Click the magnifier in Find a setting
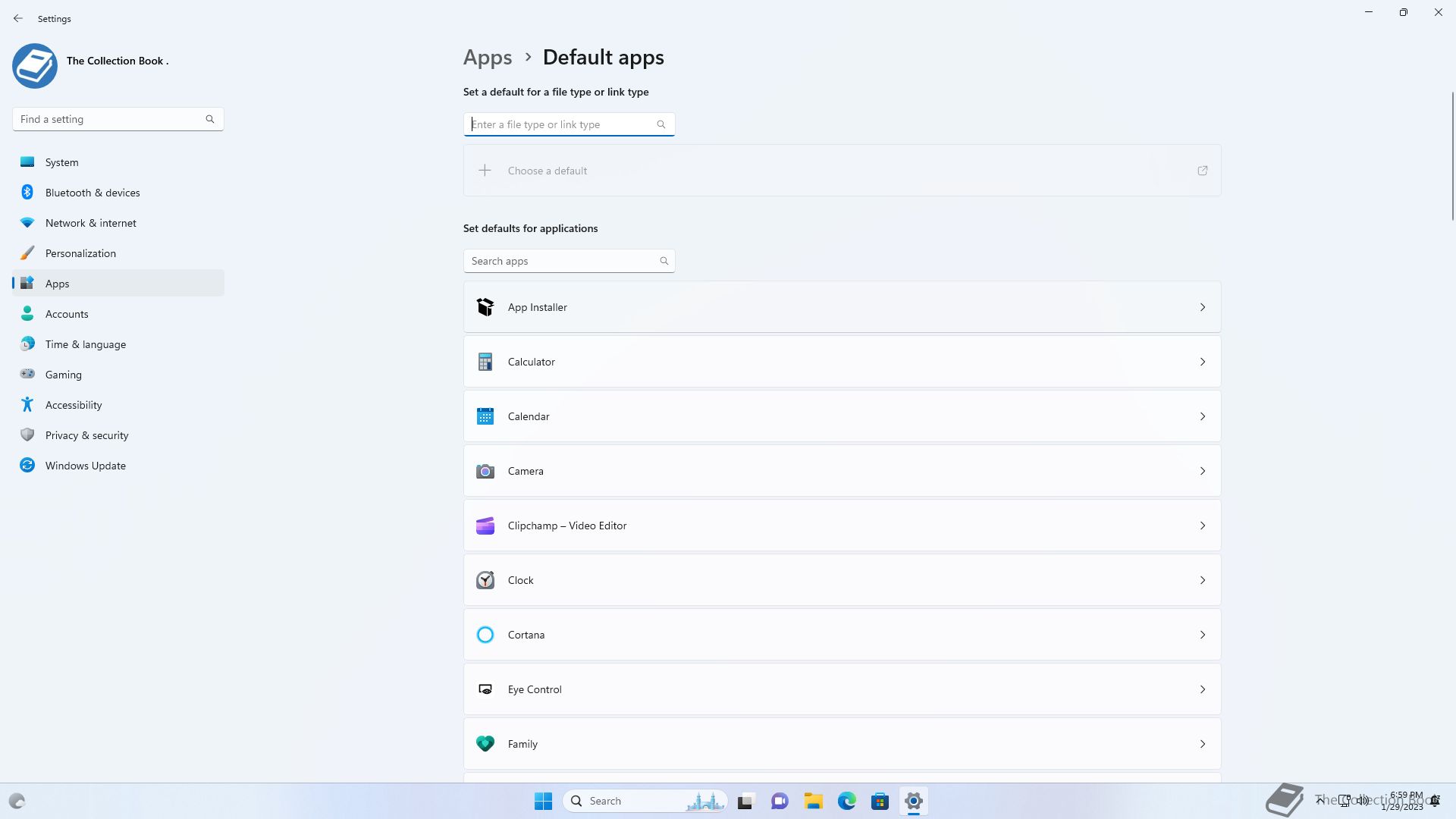 click(210, 119)
